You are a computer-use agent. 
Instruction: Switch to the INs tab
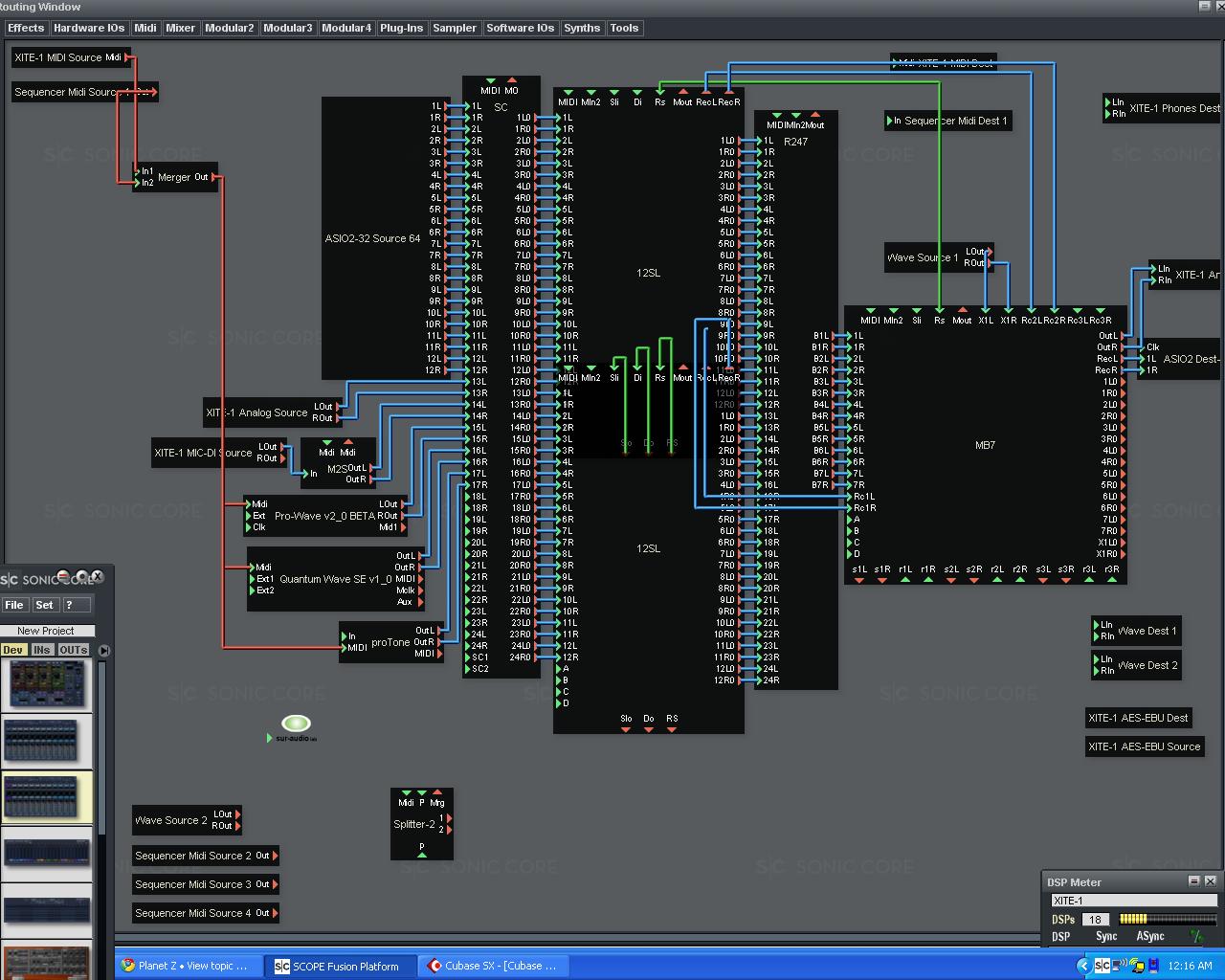click(x=42, y=650)
